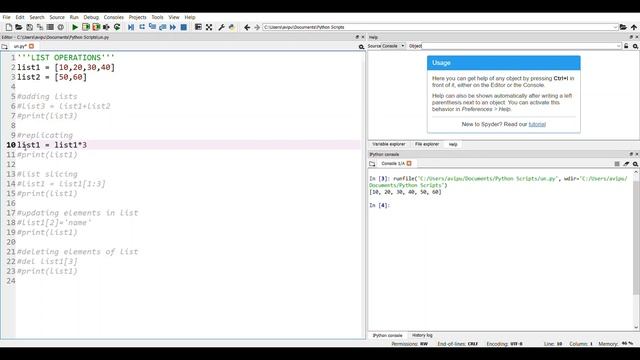Click the debugger step icon after debug file
Screen dimensions: 640x360
(x=142, y=27)
